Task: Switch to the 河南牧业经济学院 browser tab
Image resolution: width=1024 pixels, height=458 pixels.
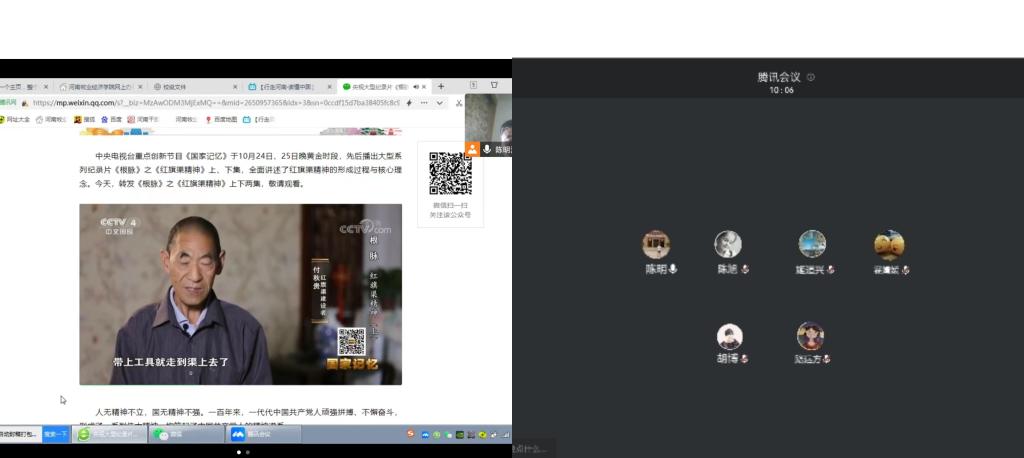Action: (x=99, y=86)
